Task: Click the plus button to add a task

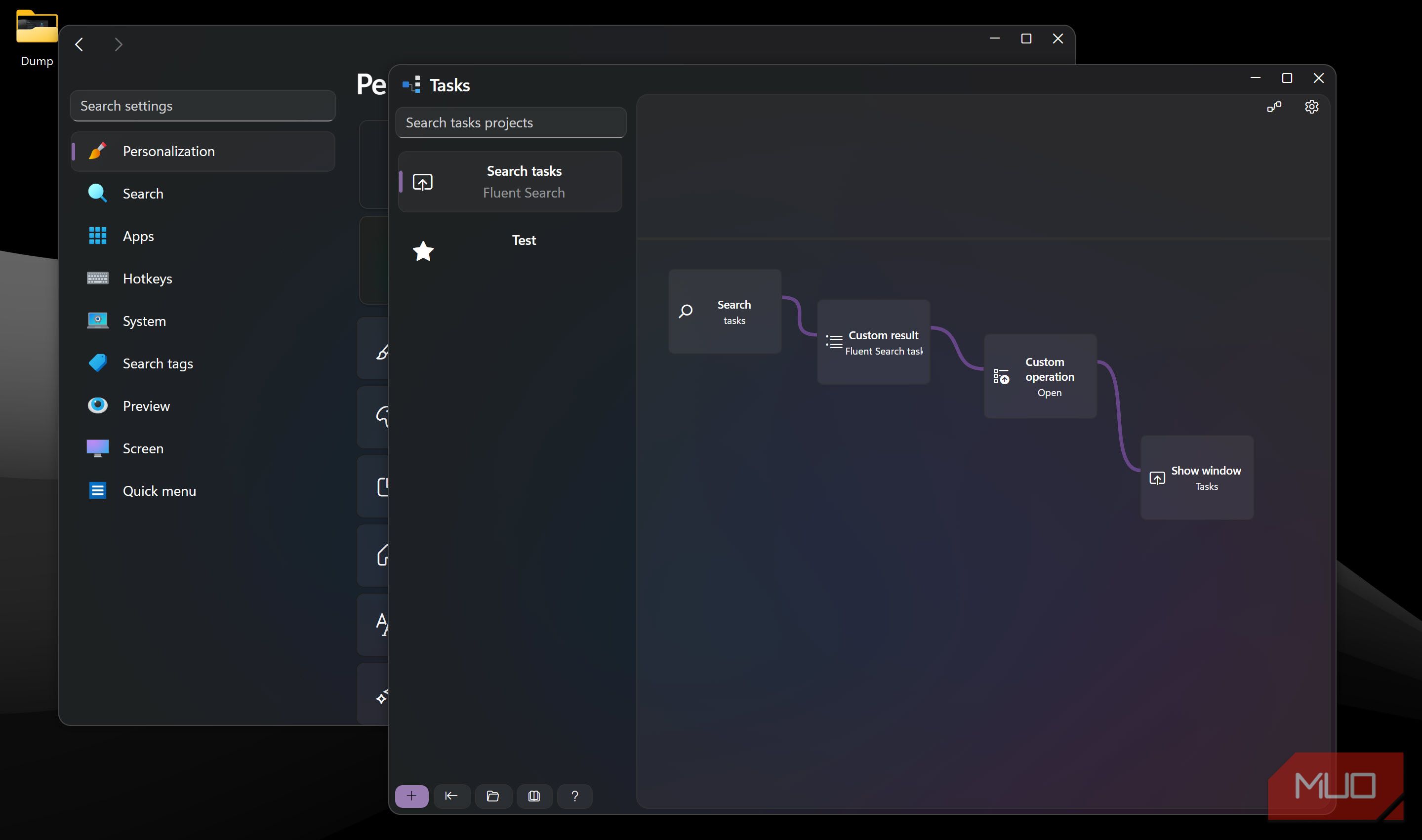Action: (411, 796)
